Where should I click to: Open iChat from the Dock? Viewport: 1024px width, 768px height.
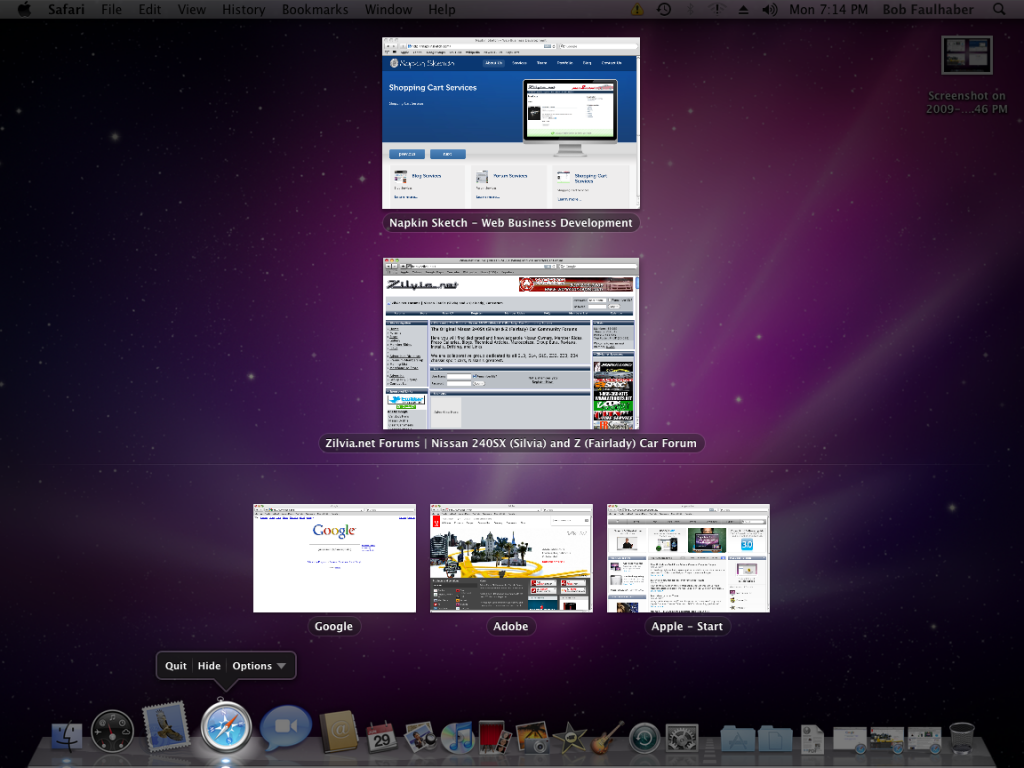tap(285, 728)
